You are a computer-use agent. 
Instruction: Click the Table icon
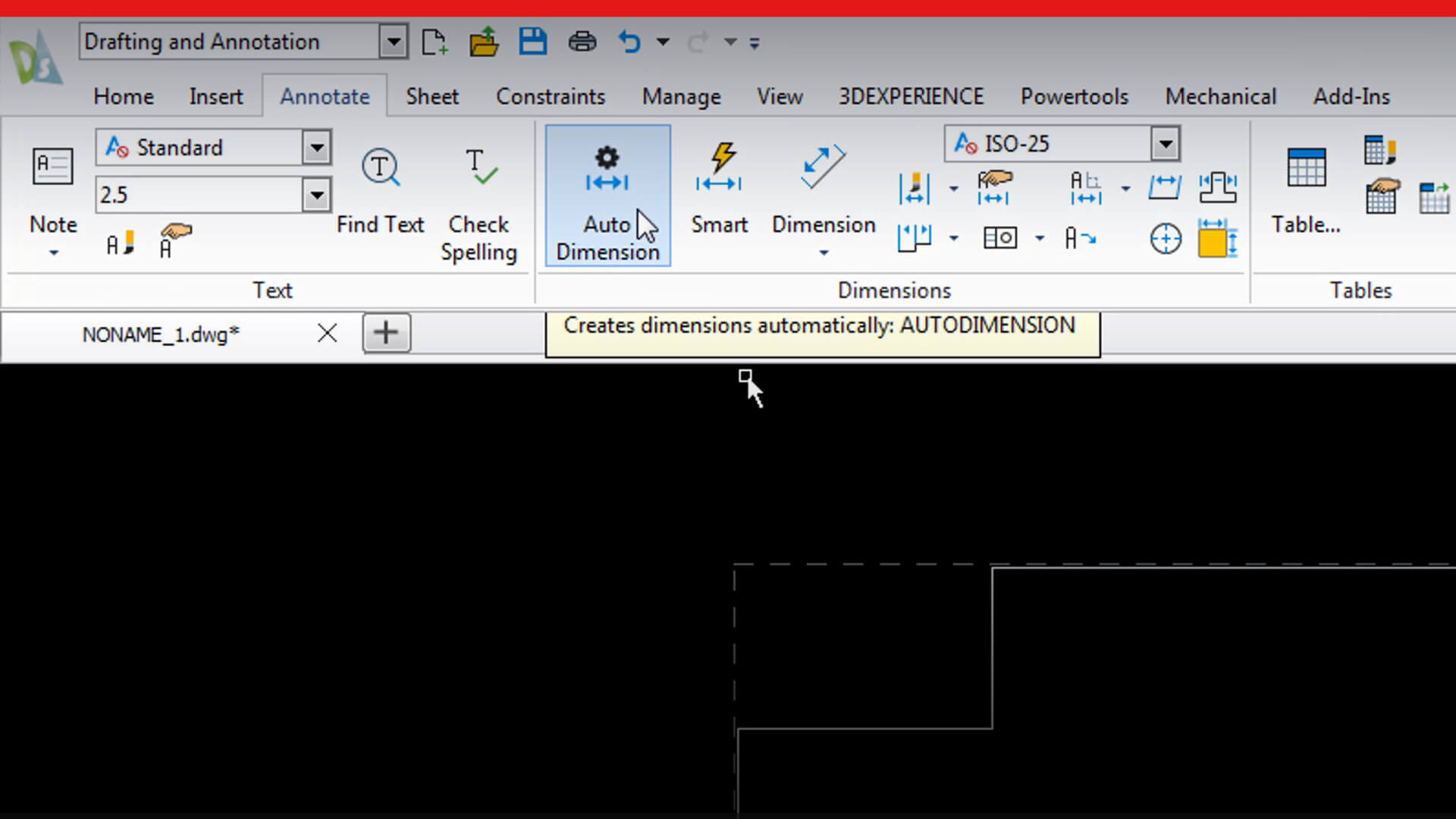coord(1306,190)
